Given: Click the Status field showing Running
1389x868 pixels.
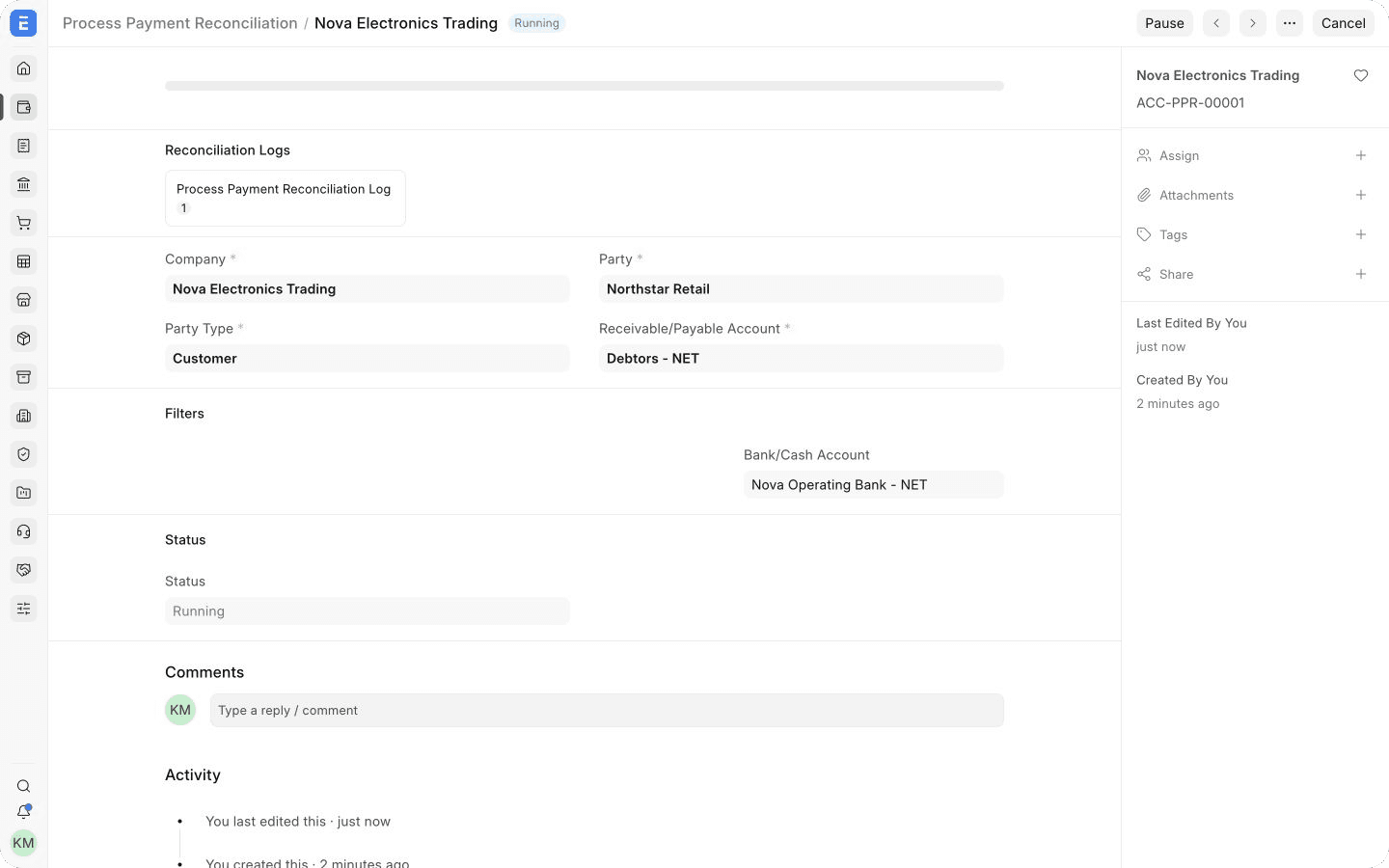Looking at the screenshot, I should tap(368, 611).
